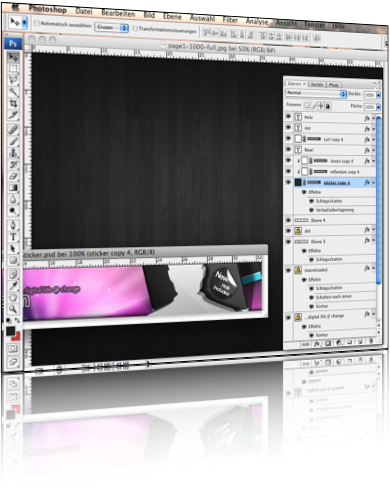Switch to the Kanäle tab
The width and height of the screenshot is (390, 494).
point(317,85)
